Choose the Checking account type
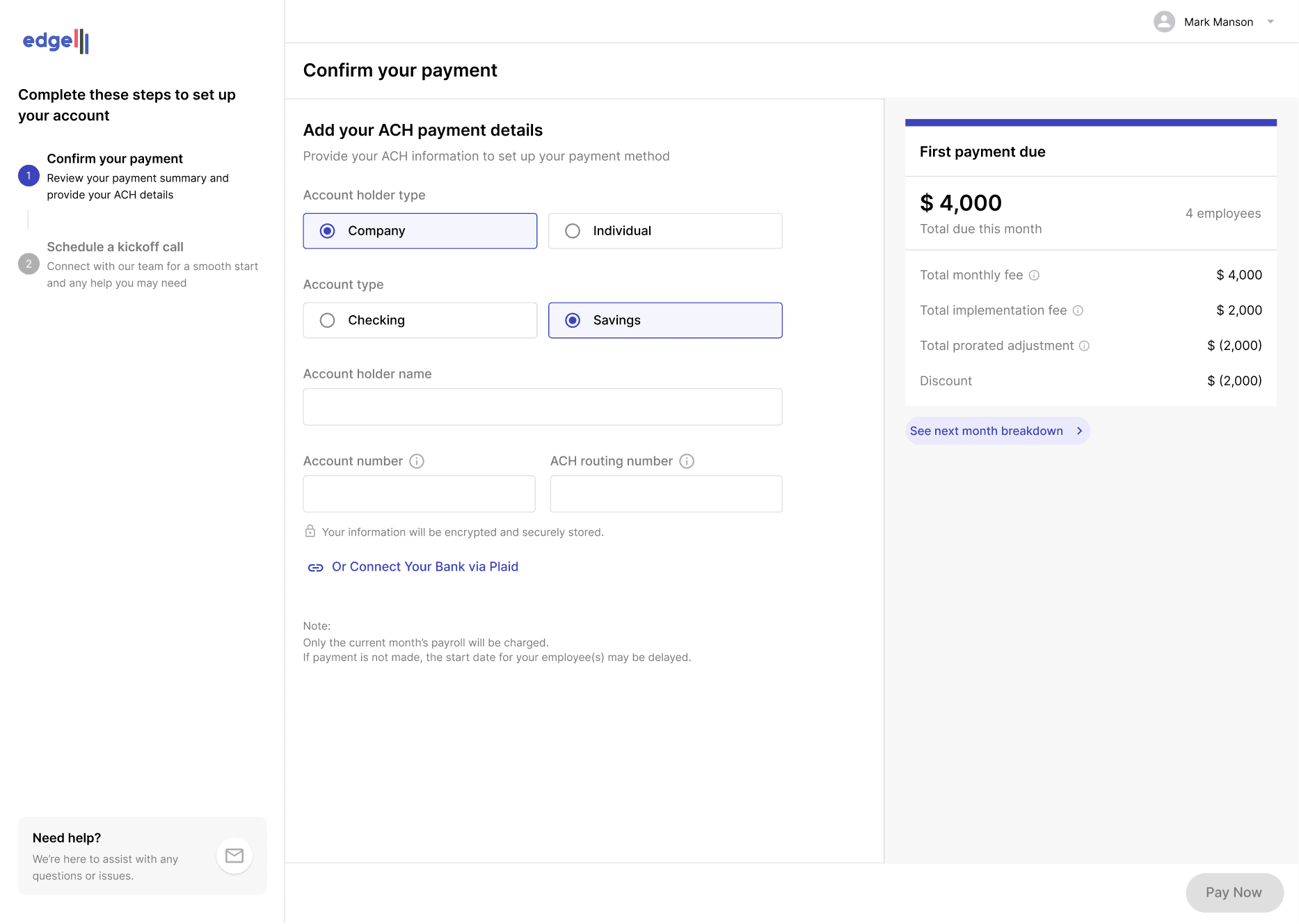Viewport: 1299px width, 924px height. click(x=420, y=321)
